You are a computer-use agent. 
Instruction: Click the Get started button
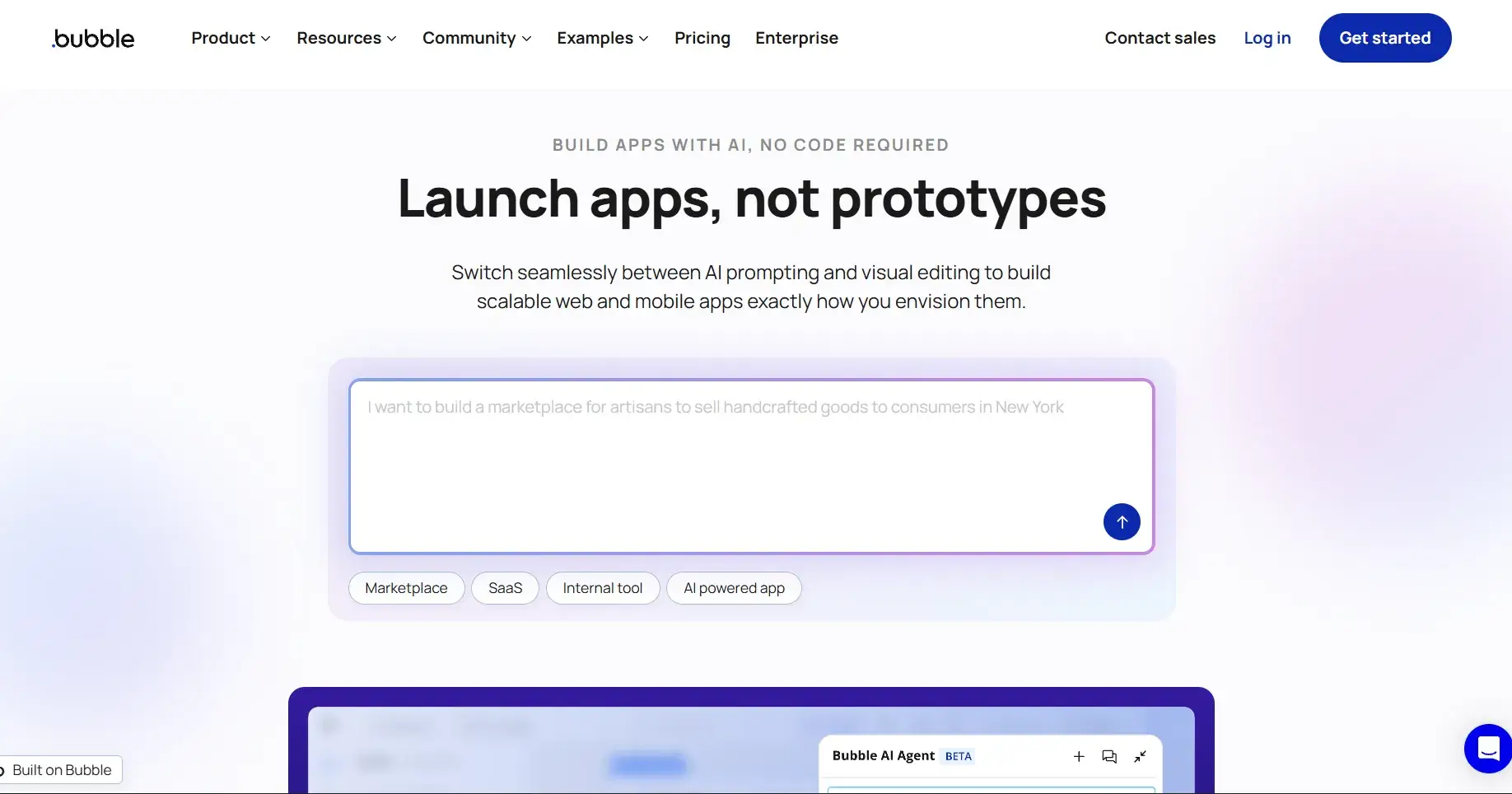click(1384, 38)
